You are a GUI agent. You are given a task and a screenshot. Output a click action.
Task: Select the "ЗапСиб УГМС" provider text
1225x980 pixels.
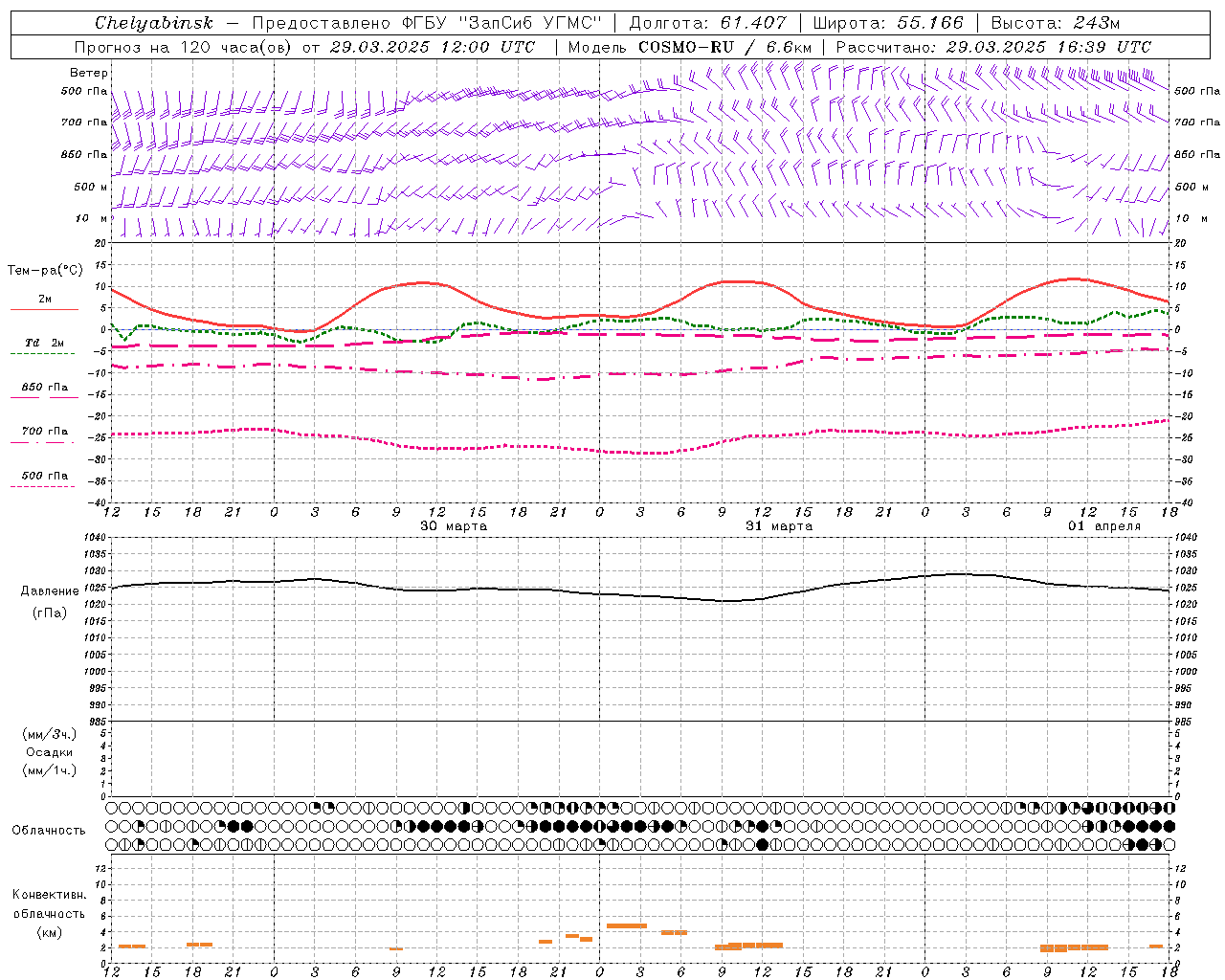[x=531, y=23]
